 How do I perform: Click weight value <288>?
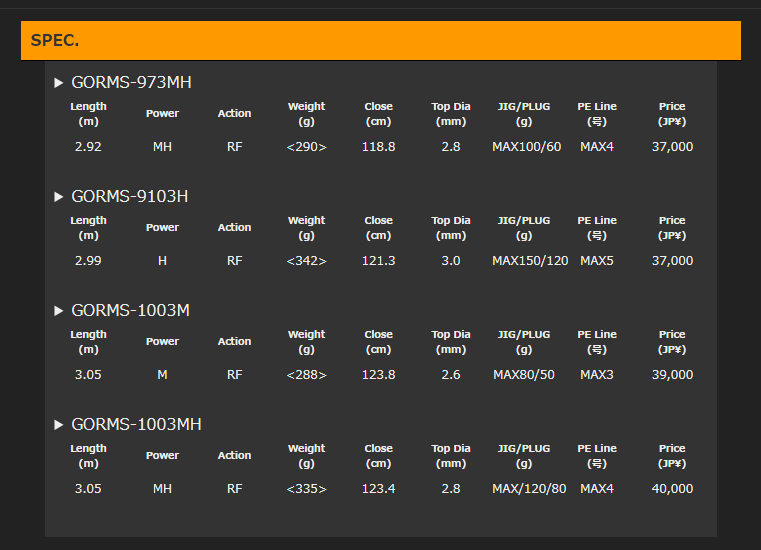pyautogui.click(x=307, y=375)
